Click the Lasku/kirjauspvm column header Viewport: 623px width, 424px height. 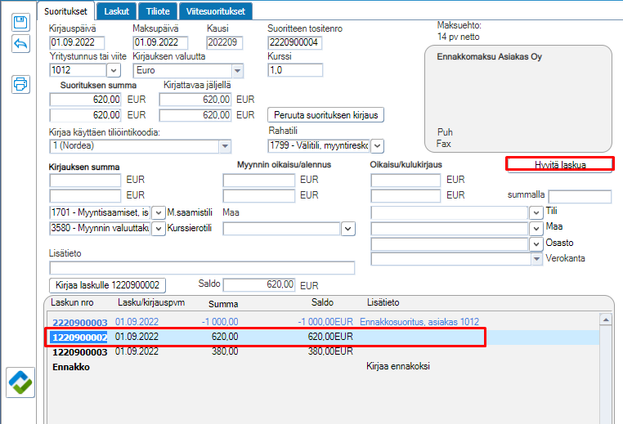tap(151, 303)
